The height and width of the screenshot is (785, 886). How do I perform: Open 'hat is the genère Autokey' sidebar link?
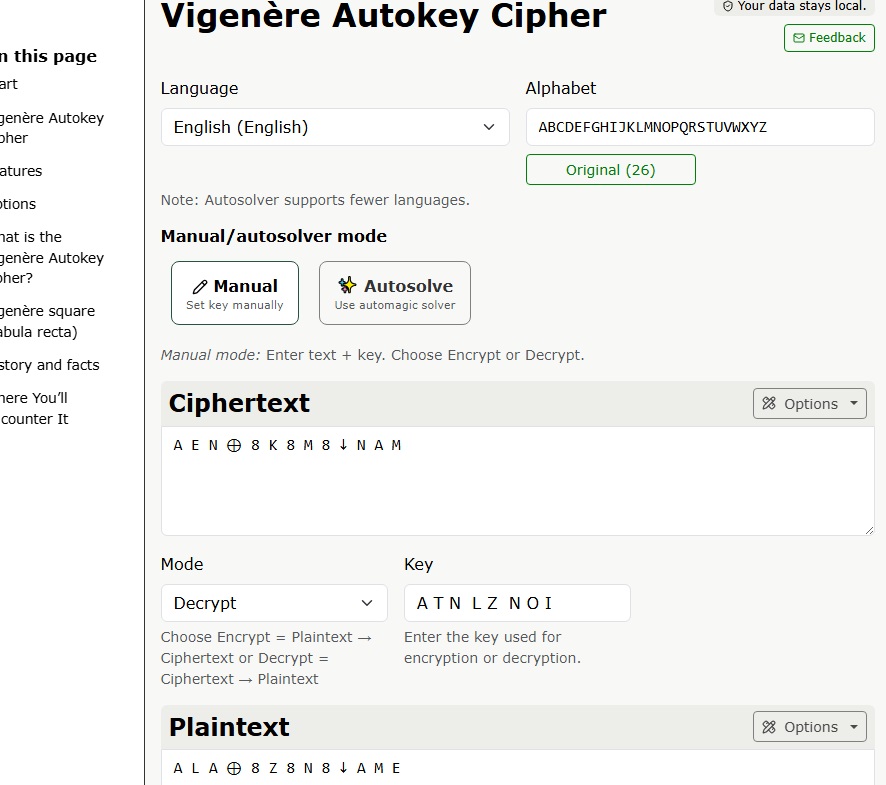pyautogui.click(x=51, y=258)
